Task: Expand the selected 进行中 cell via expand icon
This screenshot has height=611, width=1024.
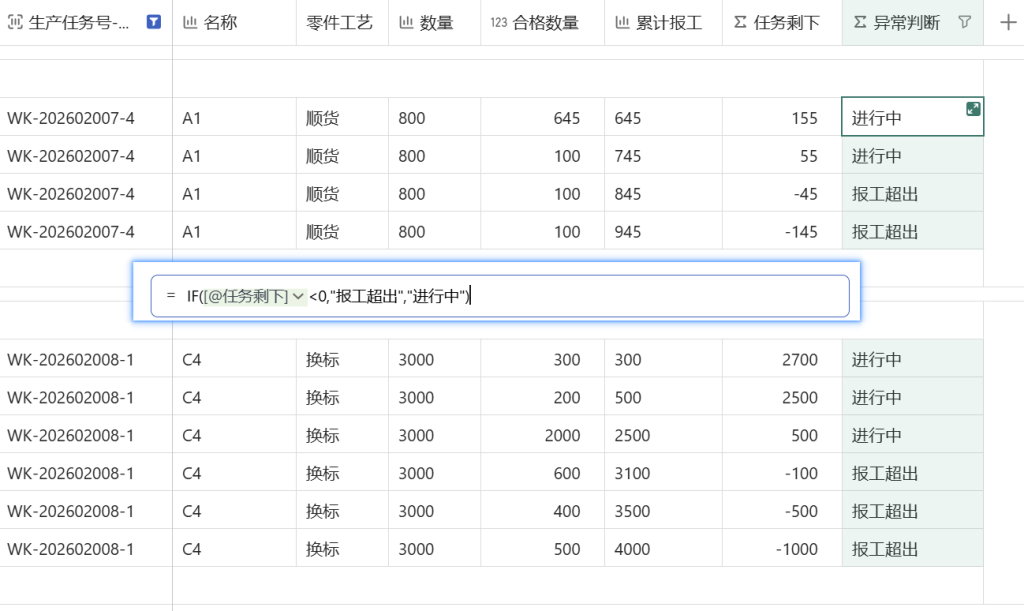Action: [x=973, y=109]
